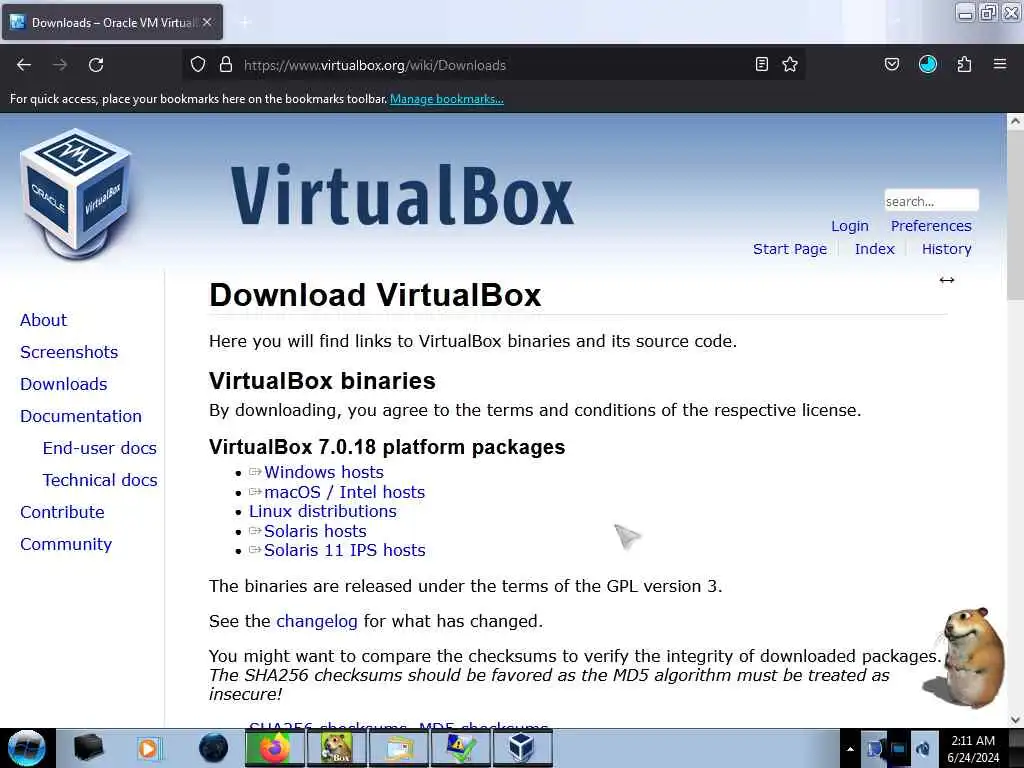Open Downloads in the sidebar

(63, 384)
